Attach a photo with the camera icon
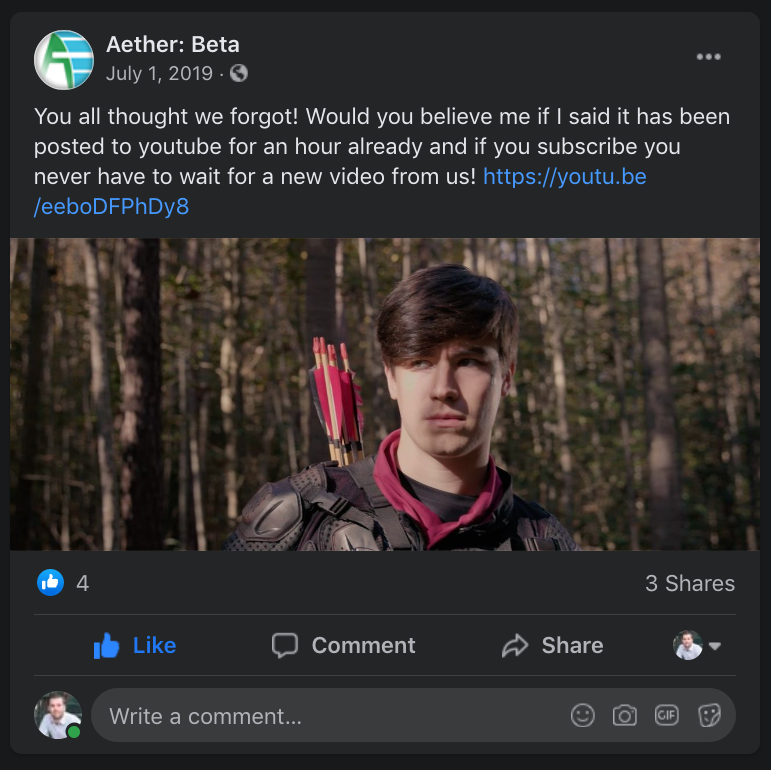The width and height of the screenshot is (771, 770). pos(625,715)
